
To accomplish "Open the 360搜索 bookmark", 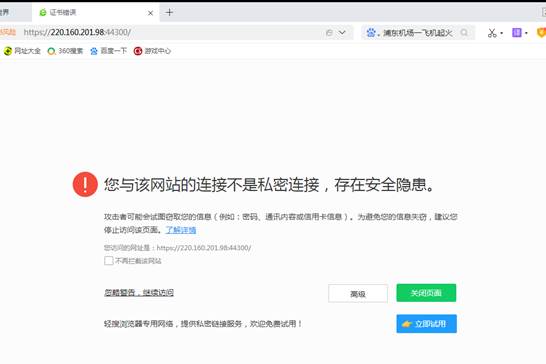I will click(65, 51).
